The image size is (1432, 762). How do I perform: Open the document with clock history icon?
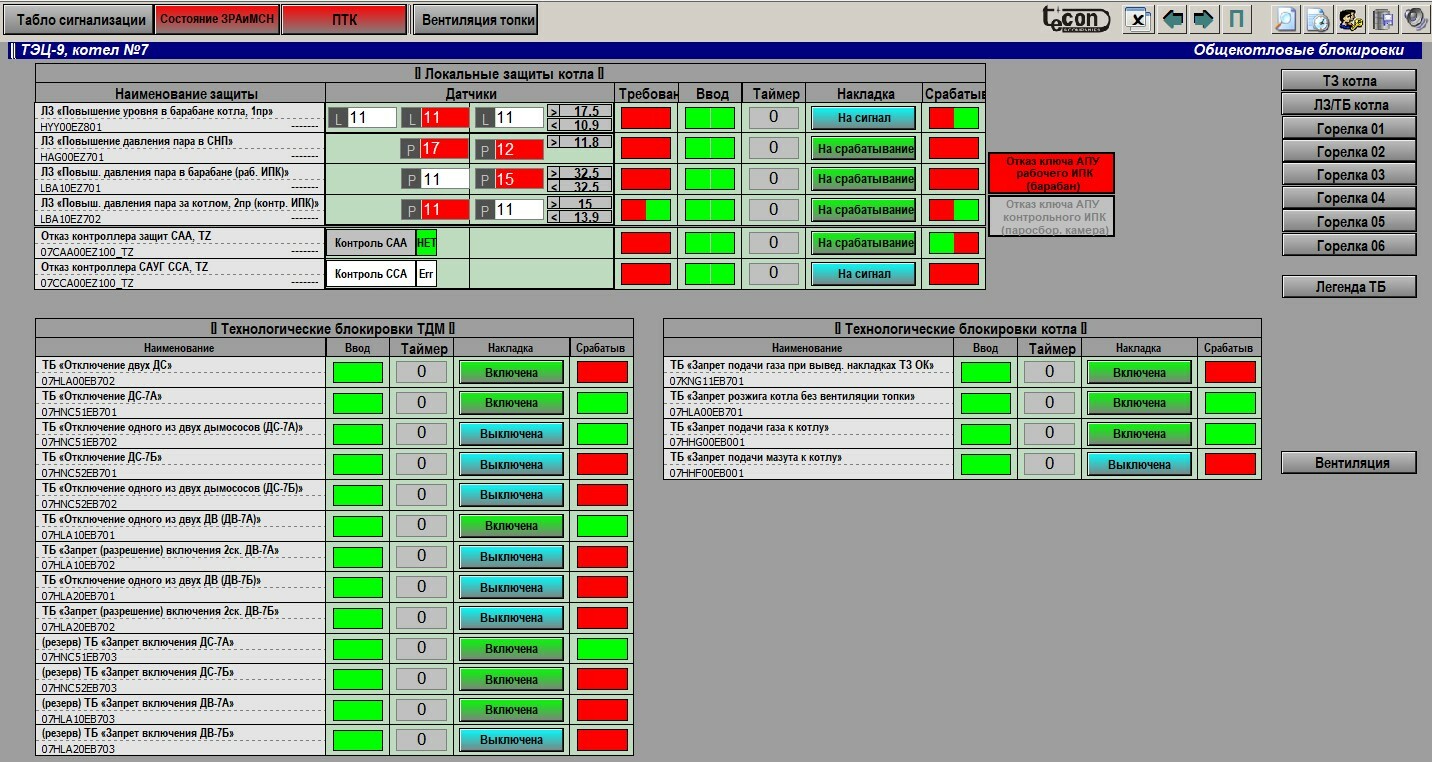click(x=1318, y=19)
